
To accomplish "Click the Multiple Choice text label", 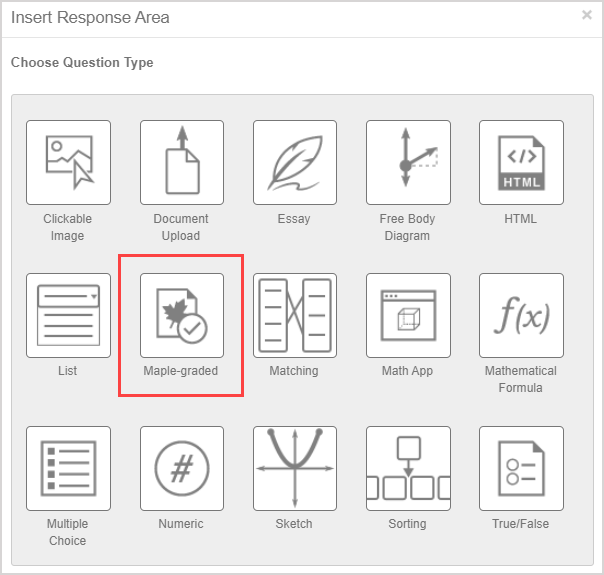I will tap(67, 532).
